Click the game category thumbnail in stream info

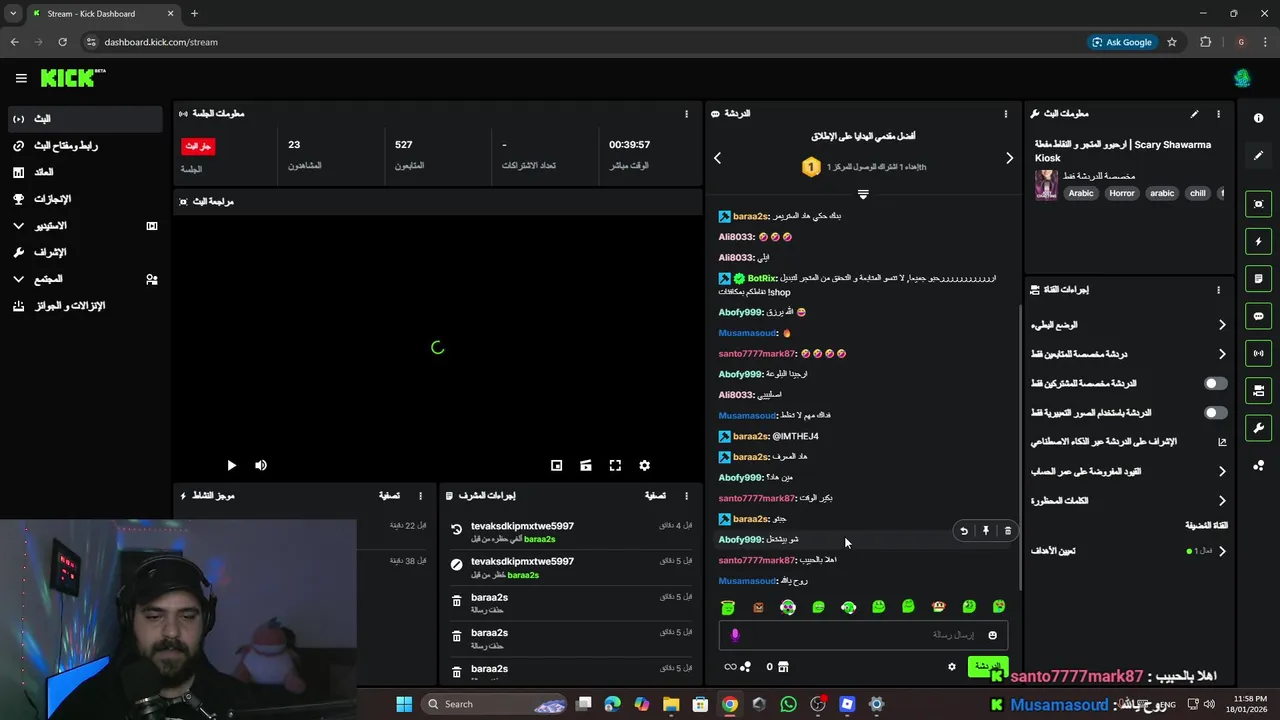click(x=1046, y=184)
